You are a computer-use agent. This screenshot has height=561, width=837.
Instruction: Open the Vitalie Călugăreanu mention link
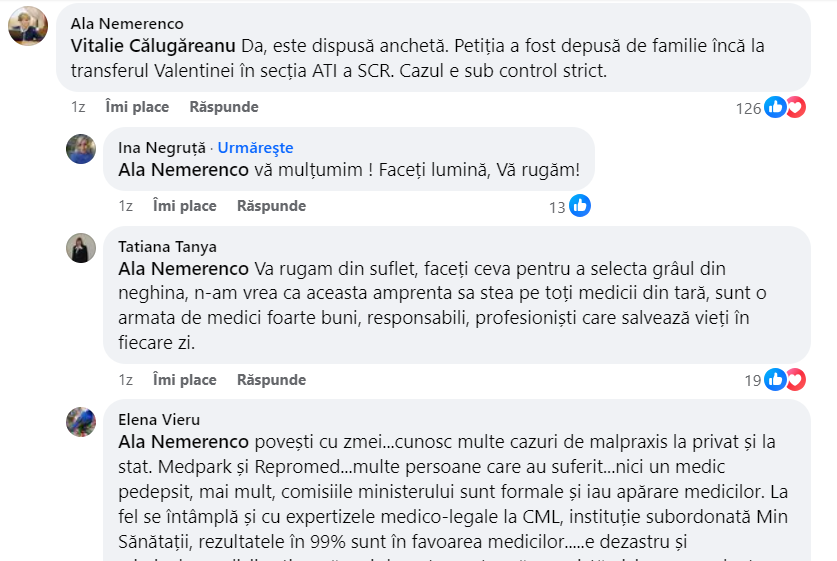(x=153, y=45)
